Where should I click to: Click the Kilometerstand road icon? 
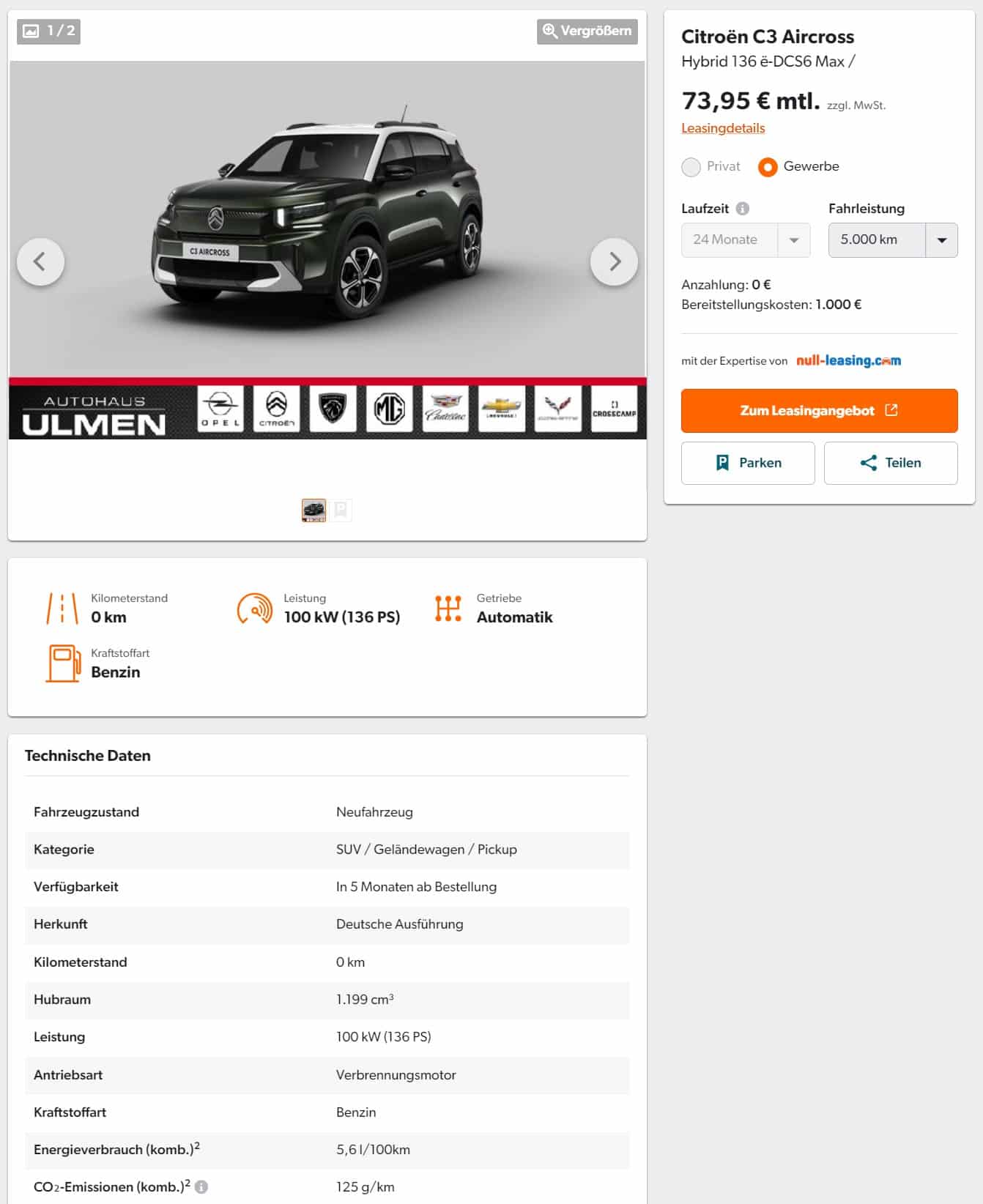(x=62, y=609)
